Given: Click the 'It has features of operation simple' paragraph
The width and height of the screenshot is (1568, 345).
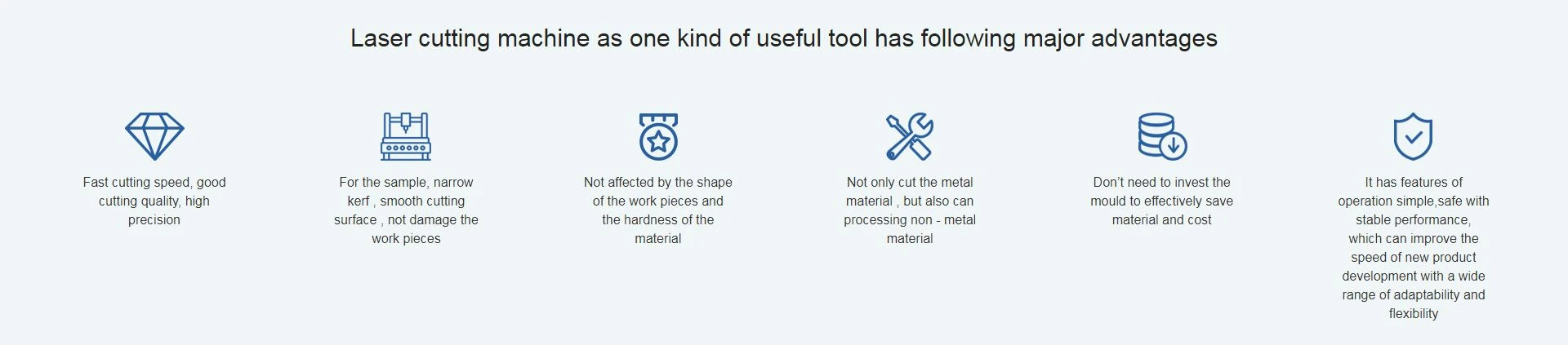Looking at the screenshot, I should tap(1414, 248).
